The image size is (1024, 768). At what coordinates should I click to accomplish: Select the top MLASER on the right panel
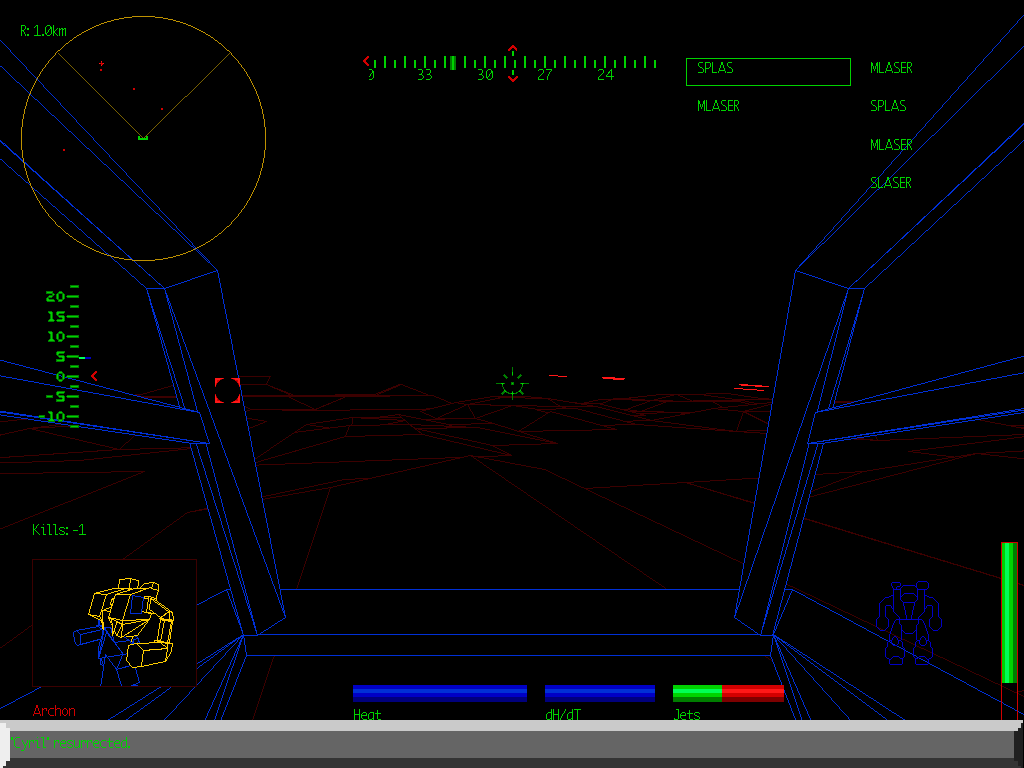pyautogui.click(x=890, y=68)
